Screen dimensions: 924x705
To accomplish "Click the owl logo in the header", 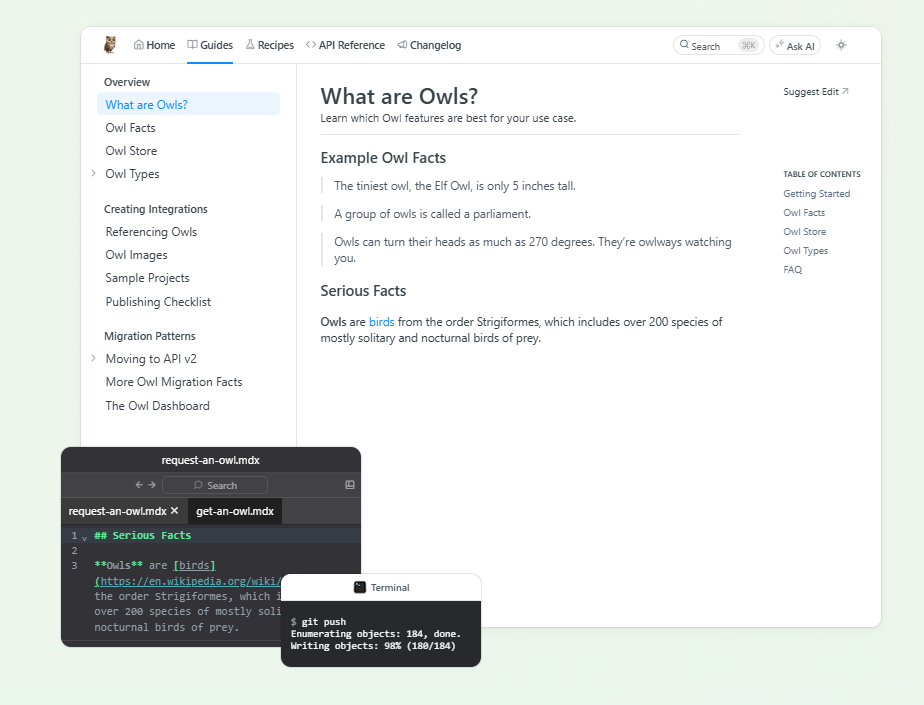I will point(110,45).
